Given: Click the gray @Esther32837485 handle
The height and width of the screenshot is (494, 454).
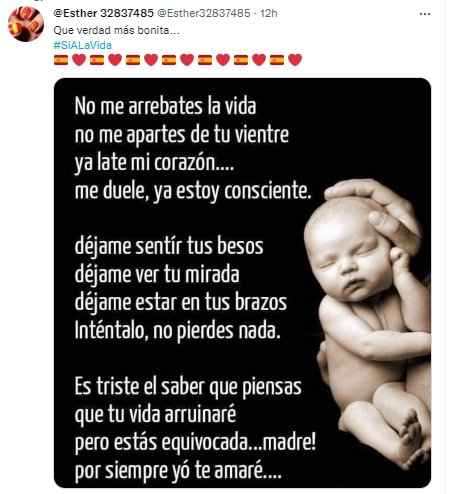Looking at the screenshot, I should click(203, 13).
